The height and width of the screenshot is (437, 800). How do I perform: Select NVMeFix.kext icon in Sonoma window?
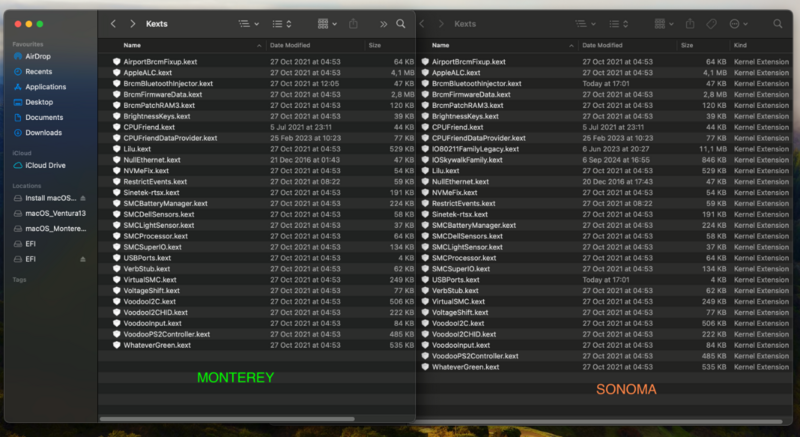click(425, 193)
